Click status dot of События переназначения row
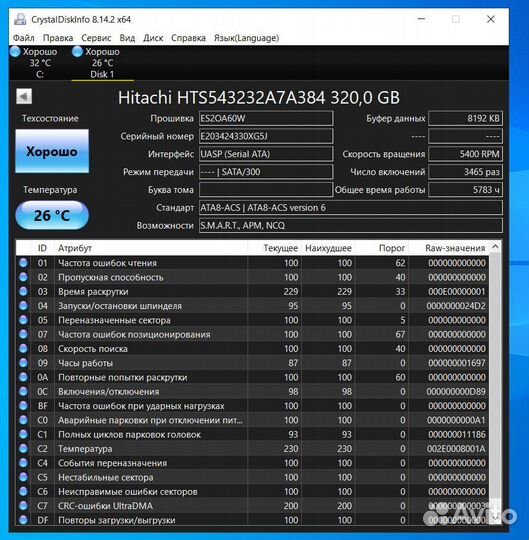This screenshot has width=529, height=540. pyautogui.click(x=23, y=463)
